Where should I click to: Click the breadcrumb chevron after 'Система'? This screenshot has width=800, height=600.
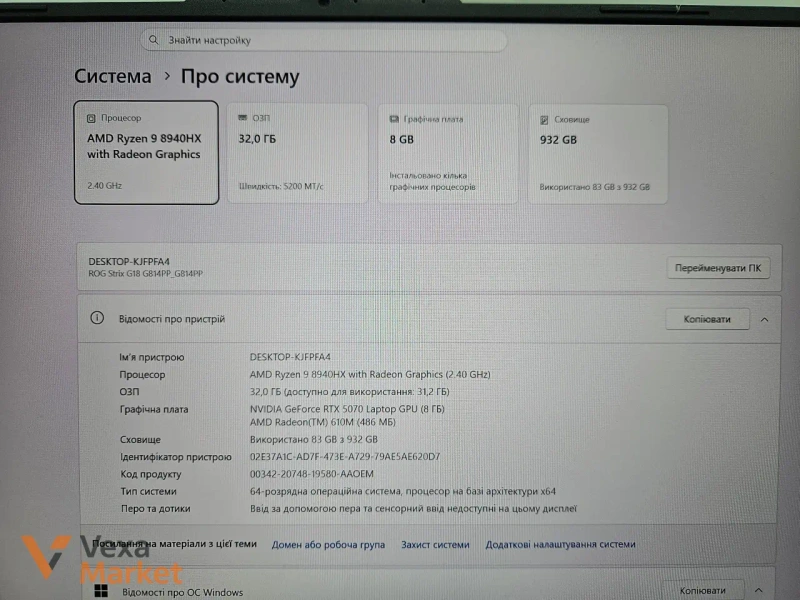click(x=167, y=77)
